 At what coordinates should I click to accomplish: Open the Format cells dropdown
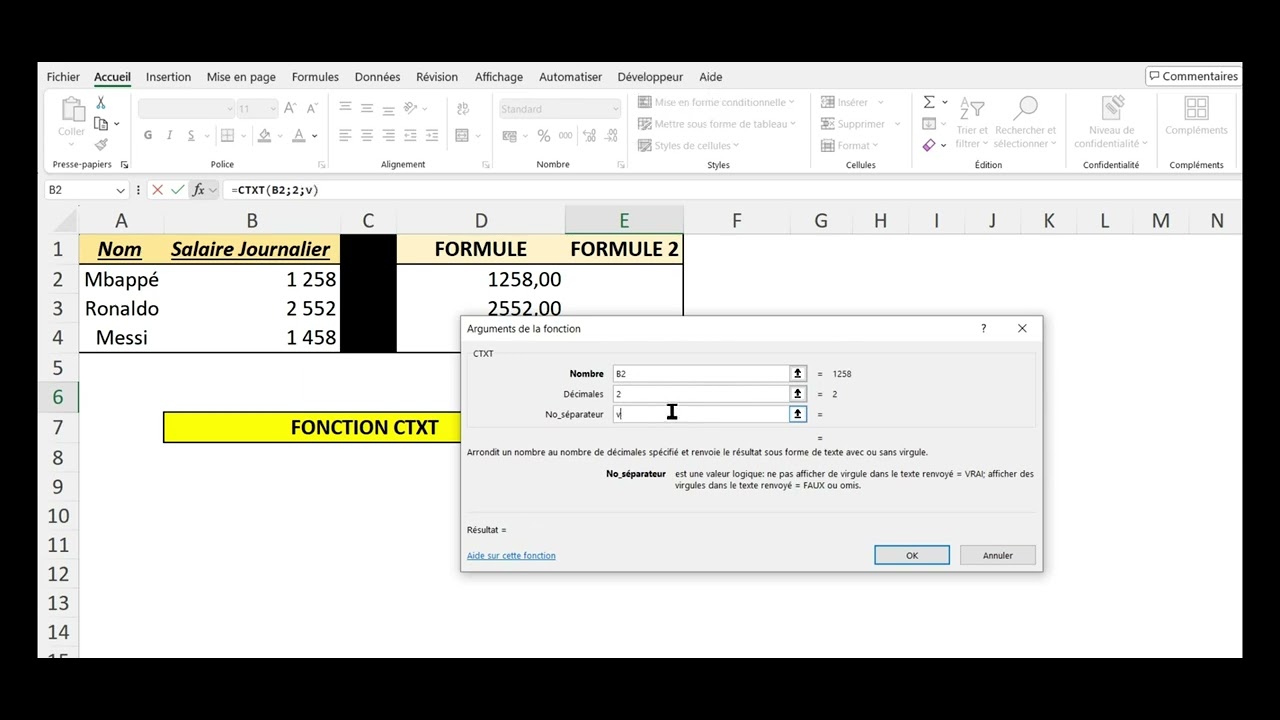tap(850, 146)
